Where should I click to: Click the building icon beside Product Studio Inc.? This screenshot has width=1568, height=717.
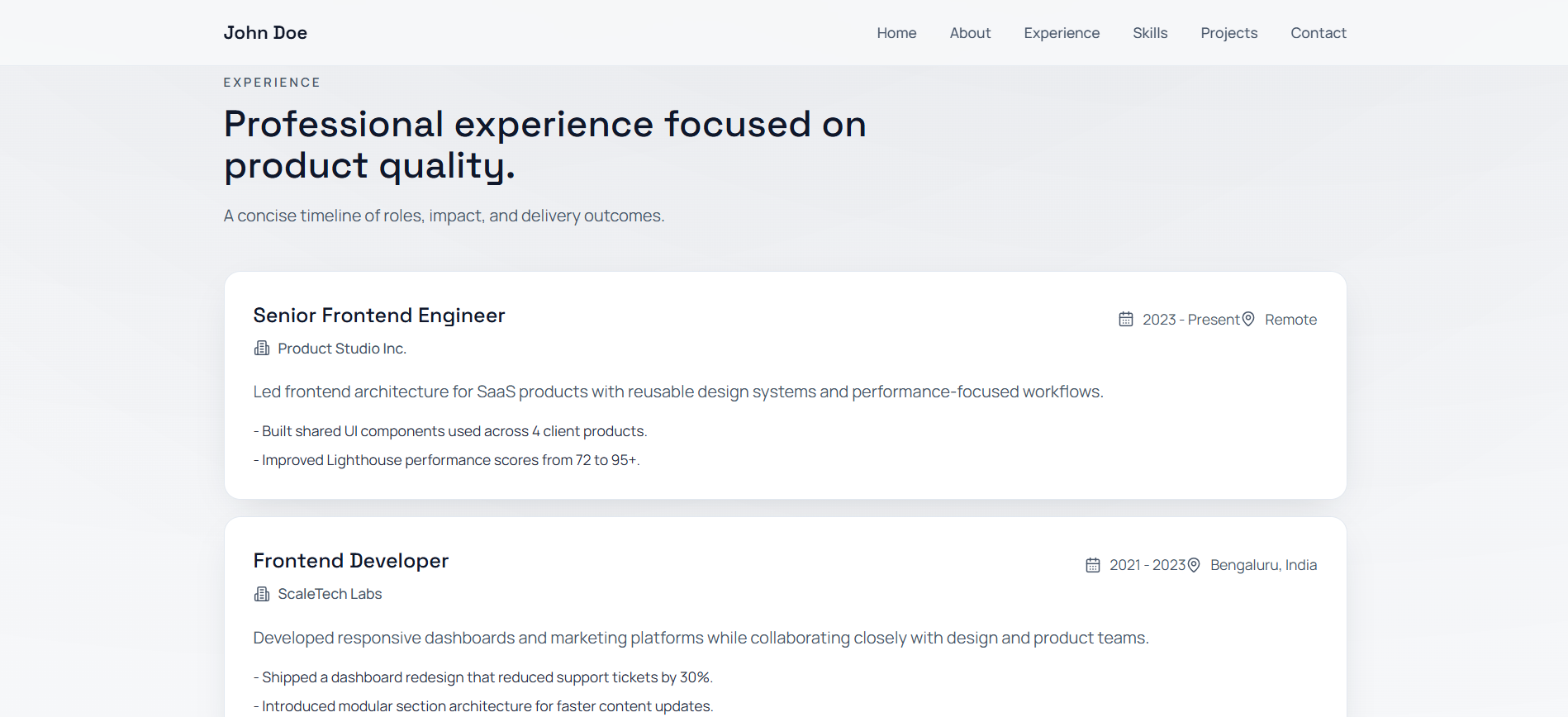[261, 348]
